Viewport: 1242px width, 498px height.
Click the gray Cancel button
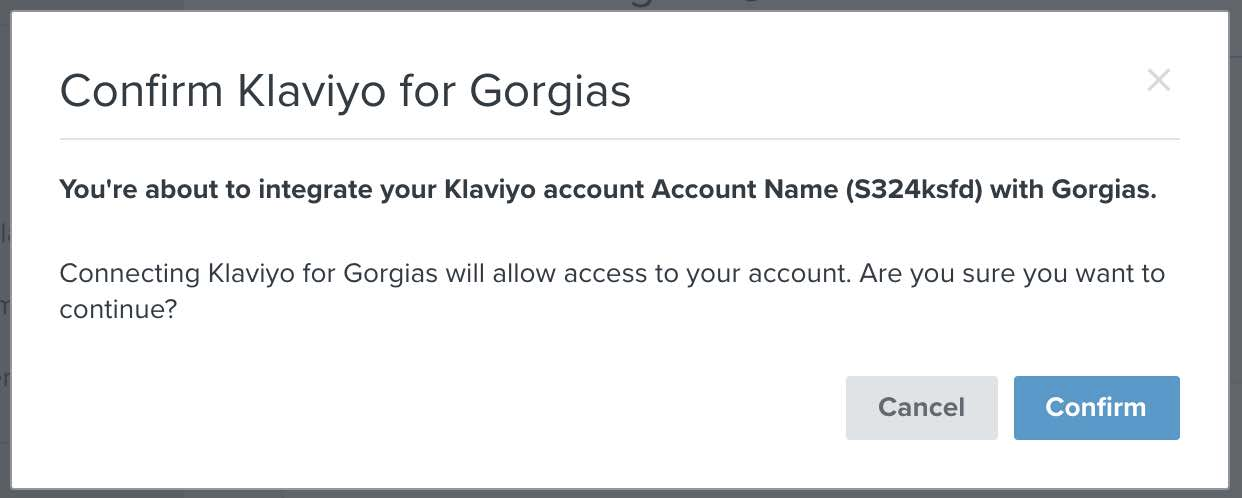pos(921,407)
